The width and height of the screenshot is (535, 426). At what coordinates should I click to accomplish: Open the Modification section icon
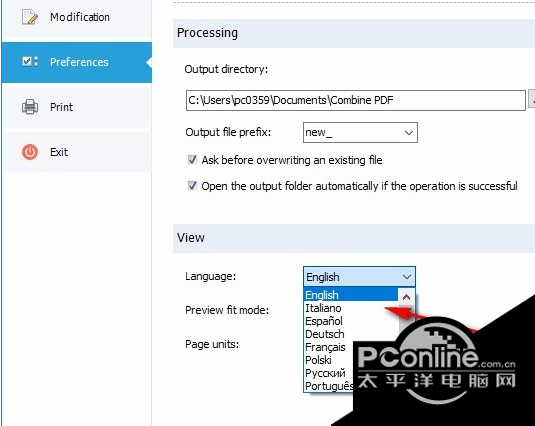click(x=30, y=17)
